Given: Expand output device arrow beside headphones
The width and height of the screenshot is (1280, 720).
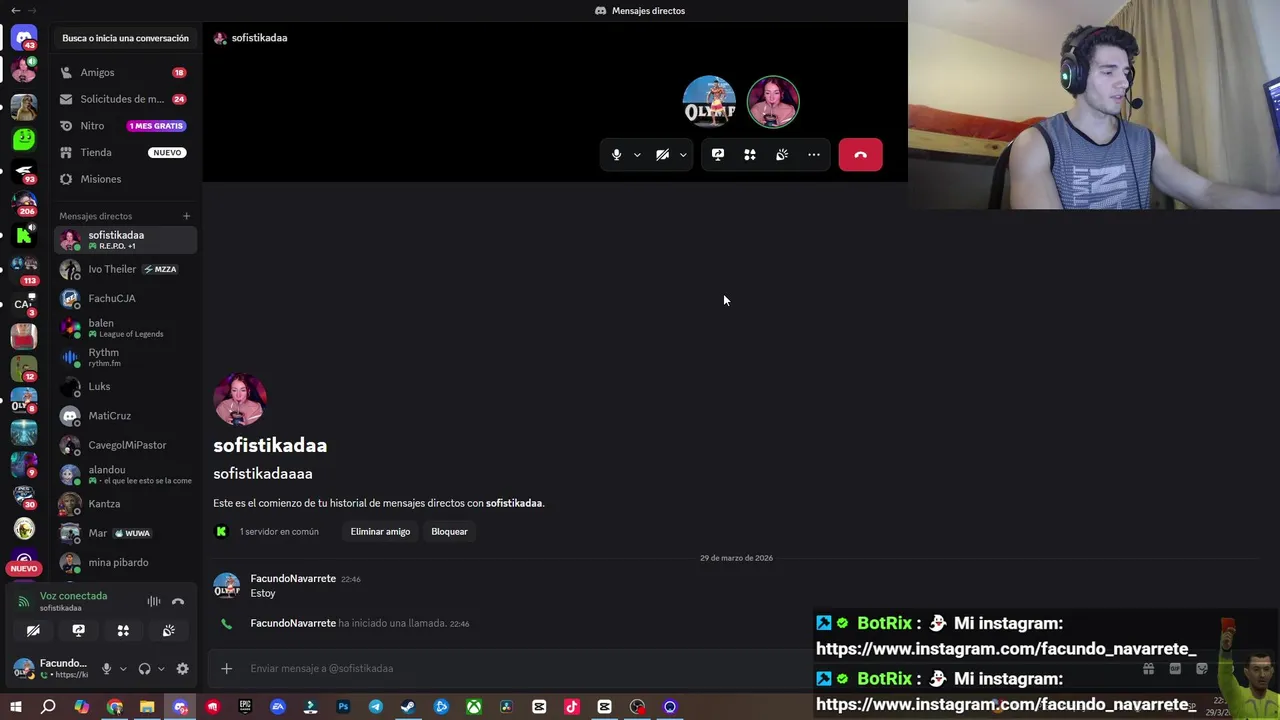Looking at the screenshot, I should click(161, 668).
